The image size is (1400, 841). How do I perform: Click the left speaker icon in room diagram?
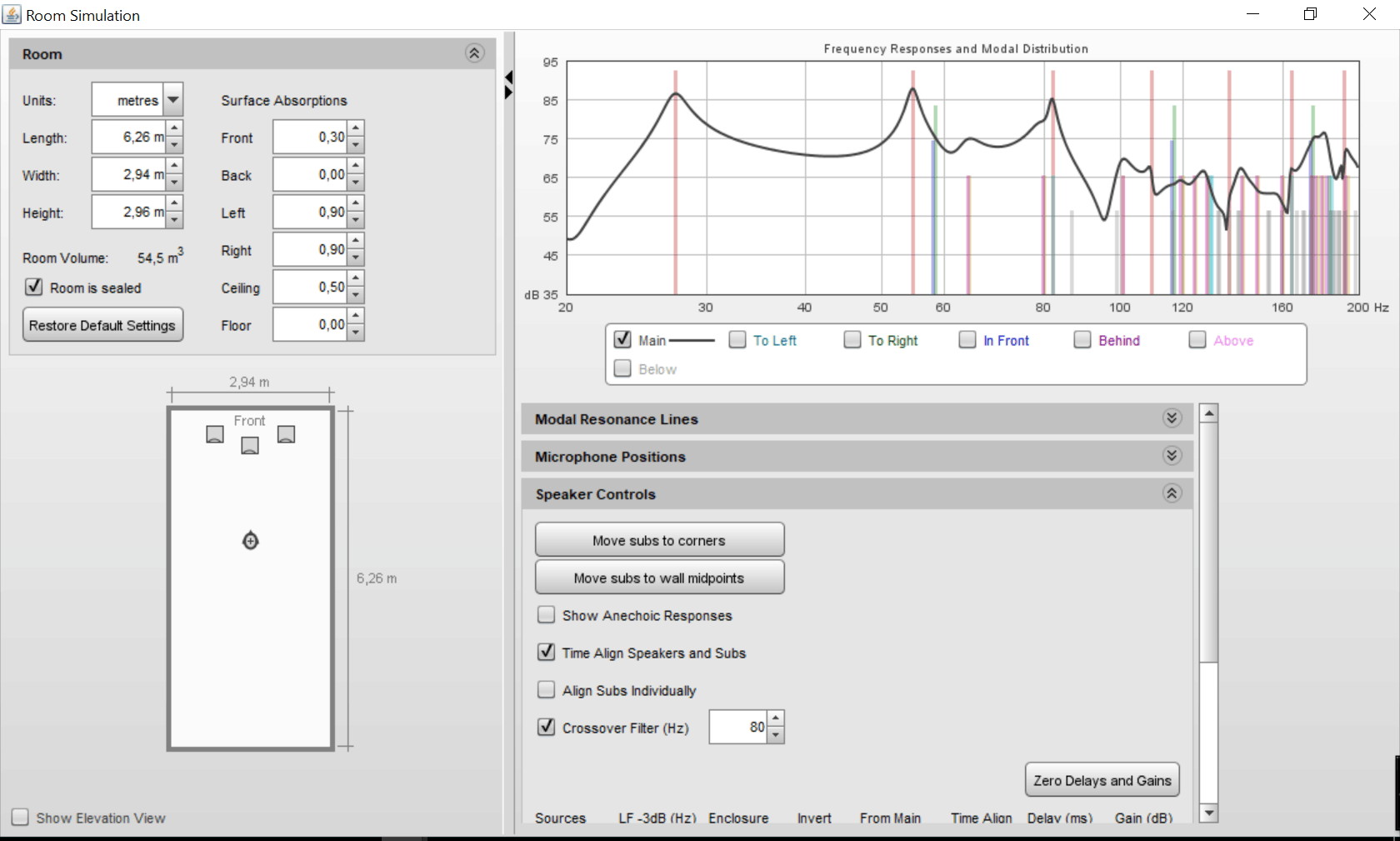point(215,434)
